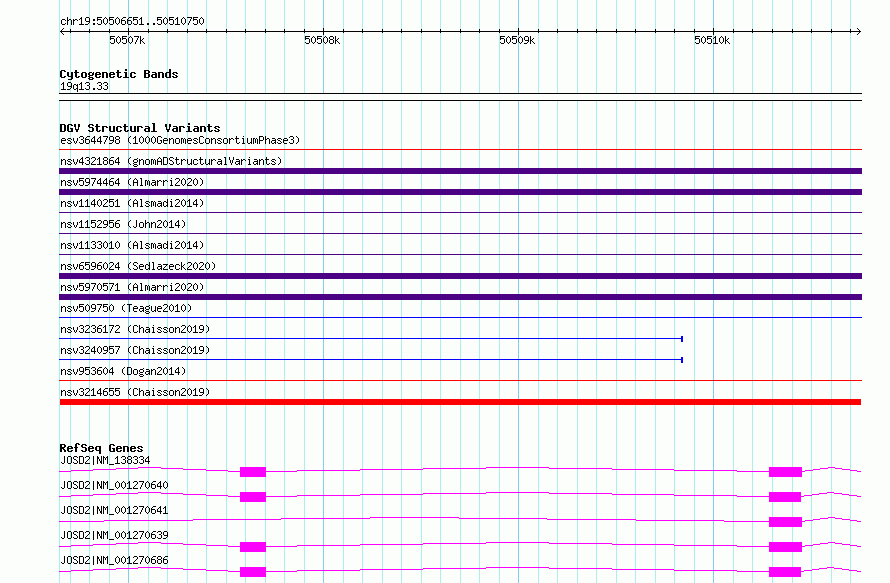Open the nsv5974464 Almarri2020 label
Screen dimensions: 890x583
(x=132, y=182)
